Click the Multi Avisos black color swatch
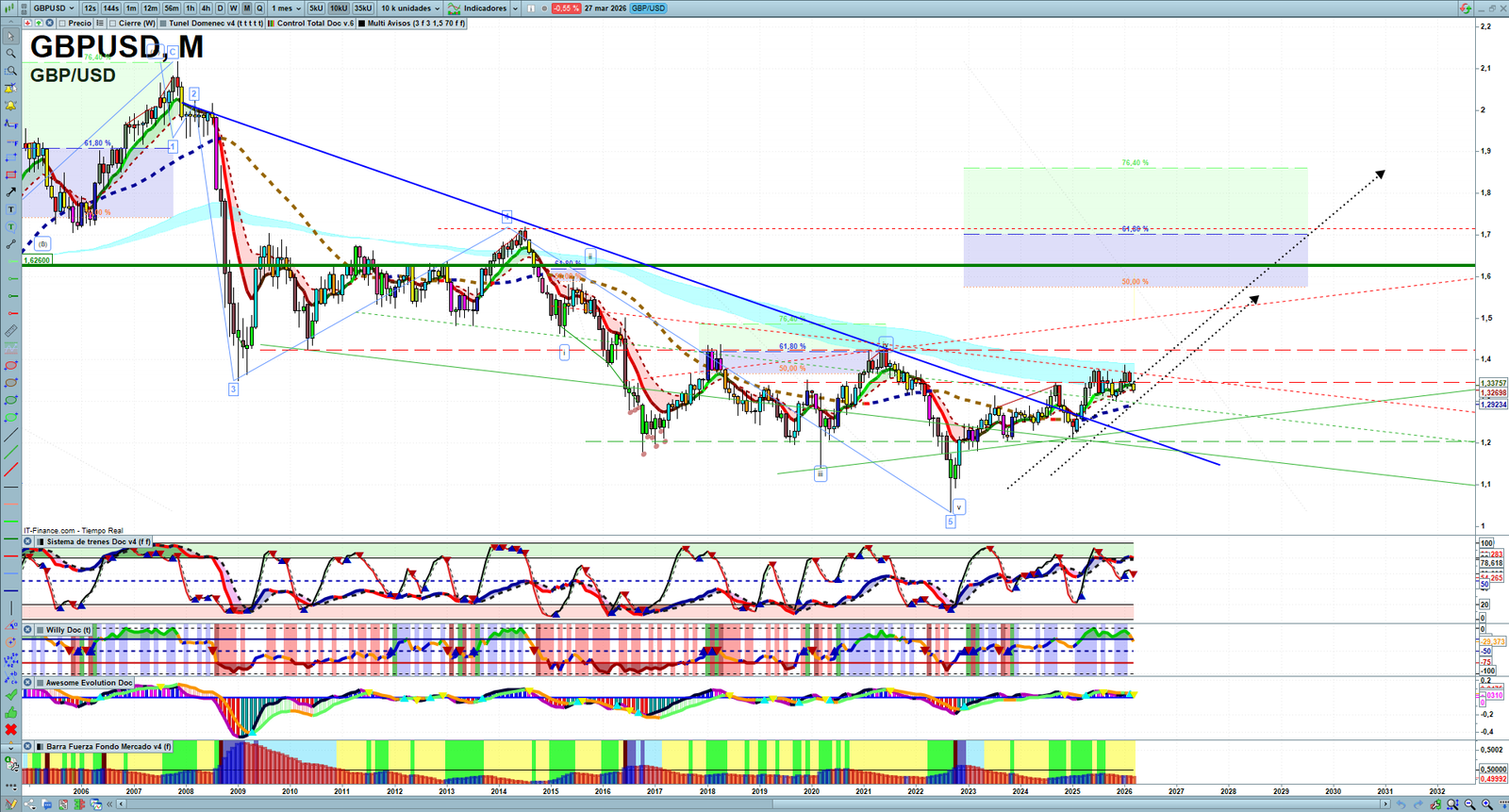This screenshot has width=1509, height=812. [x=362, y=24]
